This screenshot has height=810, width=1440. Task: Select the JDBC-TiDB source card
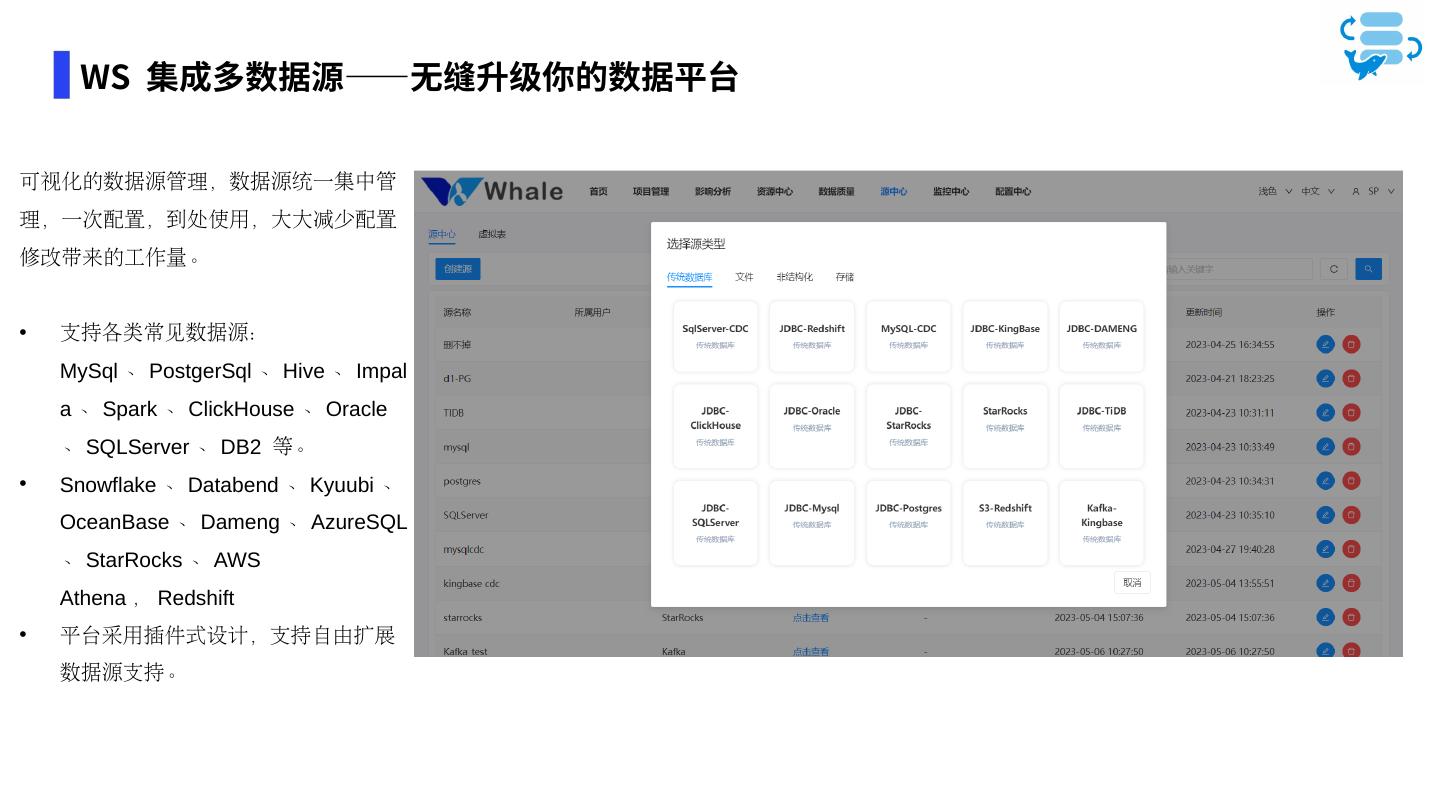pyautogui.click(x=1101, y=426)
